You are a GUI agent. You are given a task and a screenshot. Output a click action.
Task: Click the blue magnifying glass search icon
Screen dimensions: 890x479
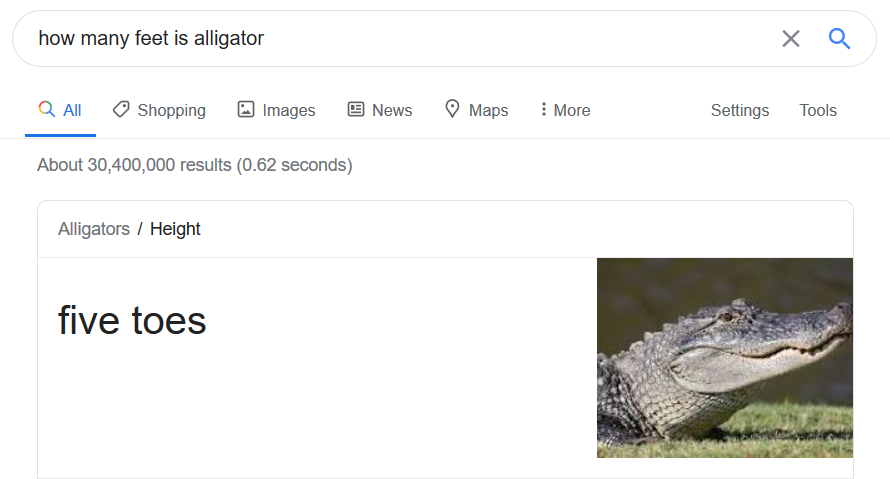839,39
